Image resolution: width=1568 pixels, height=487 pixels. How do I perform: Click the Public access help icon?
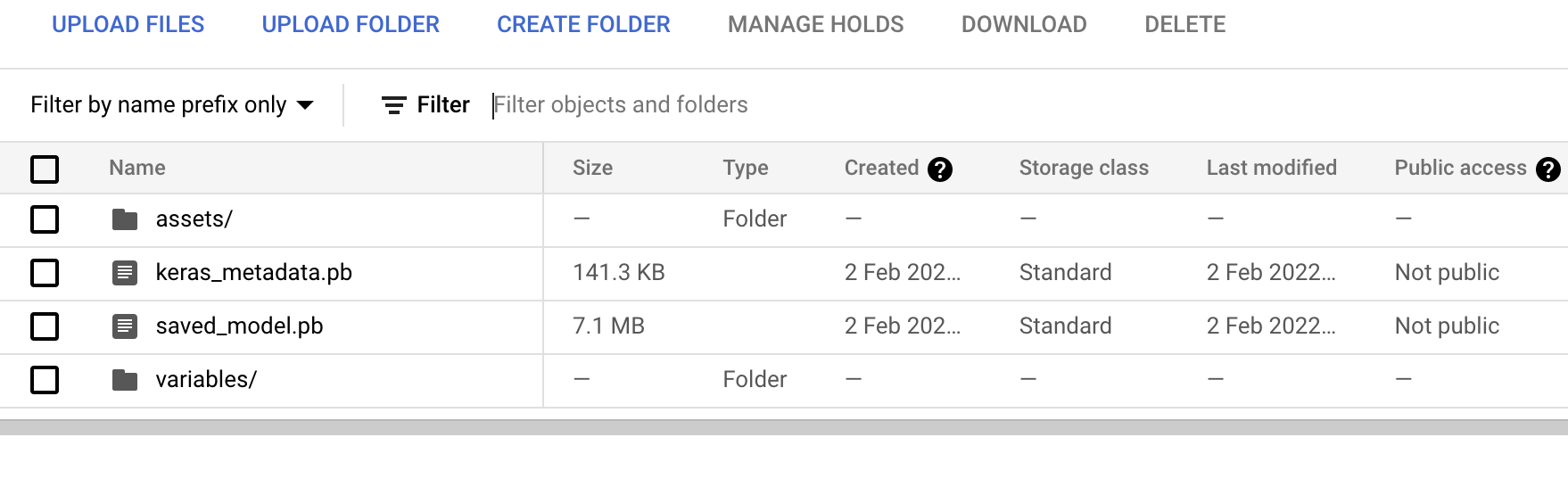1548,169
